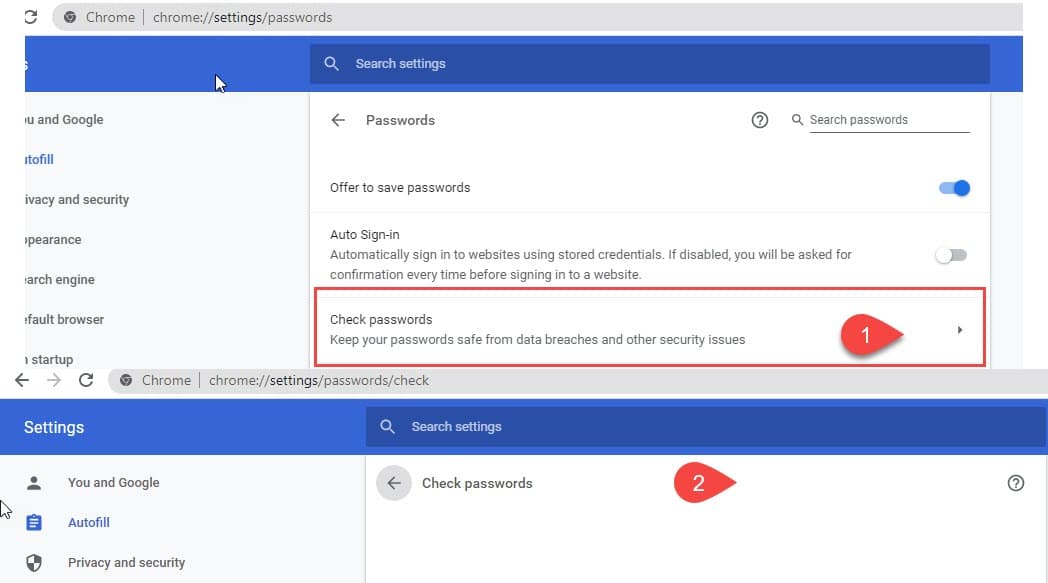
Task: Click the reload icon in lower browser toolbar
Action: pos(86,380)
